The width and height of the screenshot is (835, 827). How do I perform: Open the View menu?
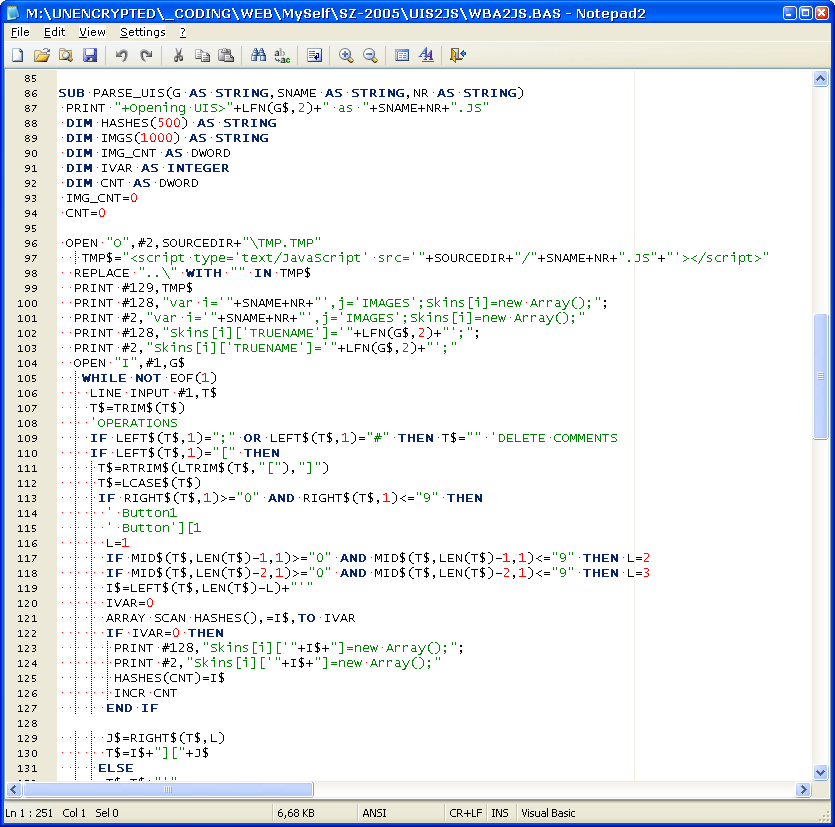[92, 32]
